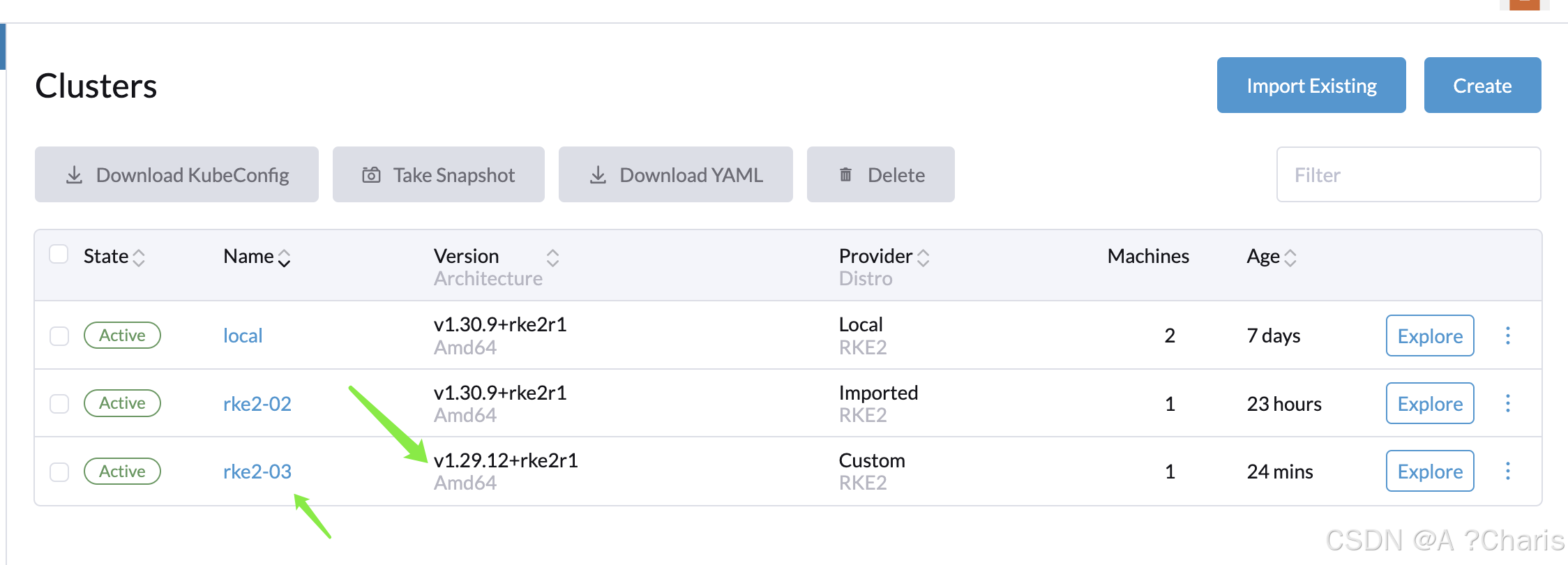
Task: Click Active badge in local row
Action: click(x=122, y=335)
